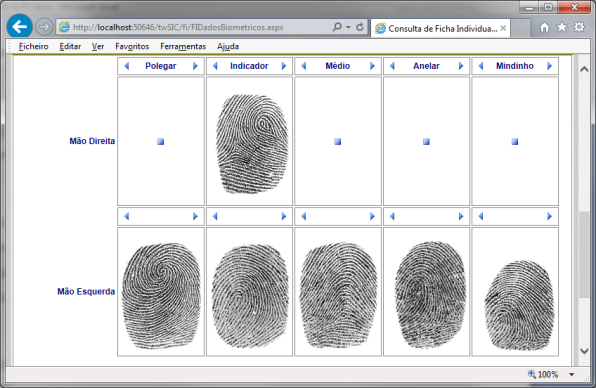The height and width of the screenshot is (388, 596).
Task: Click left arrow above left-hand Anelar print
Action: tap(392, 217)
